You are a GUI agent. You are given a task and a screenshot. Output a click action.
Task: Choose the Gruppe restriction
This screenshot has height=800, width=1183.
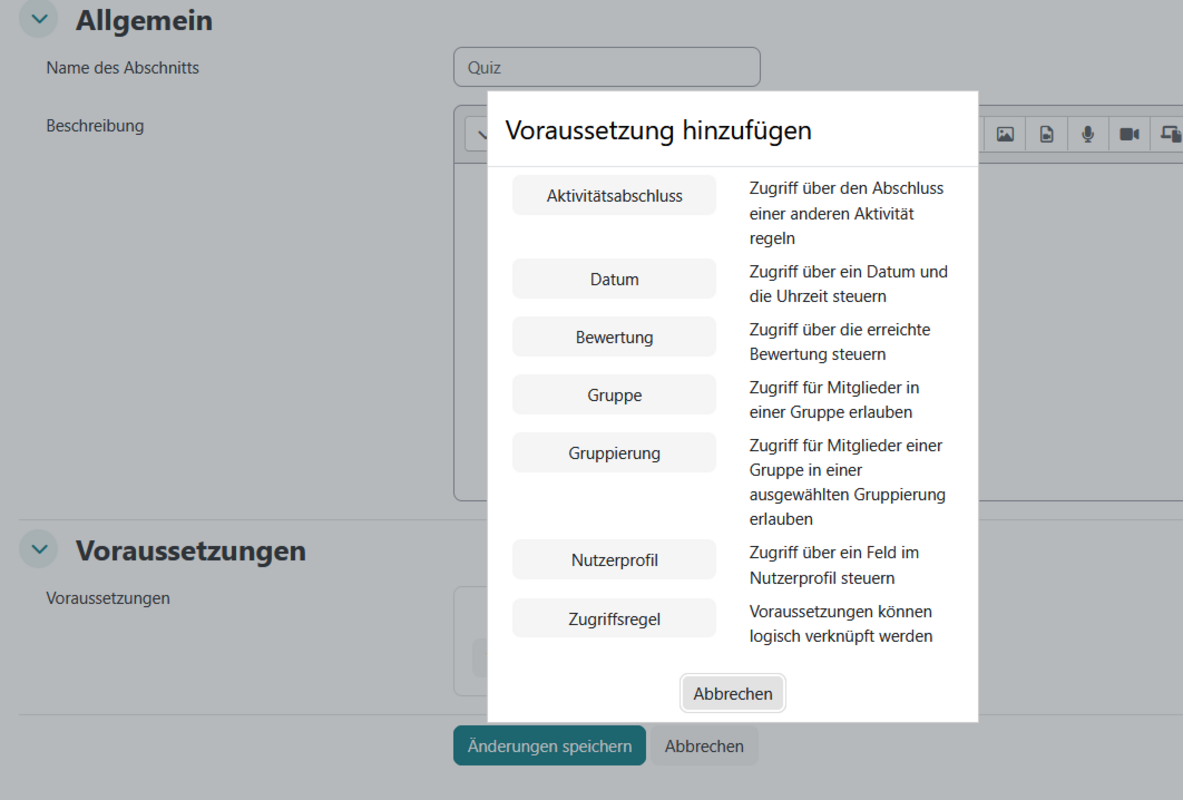[x=614, y=395]
